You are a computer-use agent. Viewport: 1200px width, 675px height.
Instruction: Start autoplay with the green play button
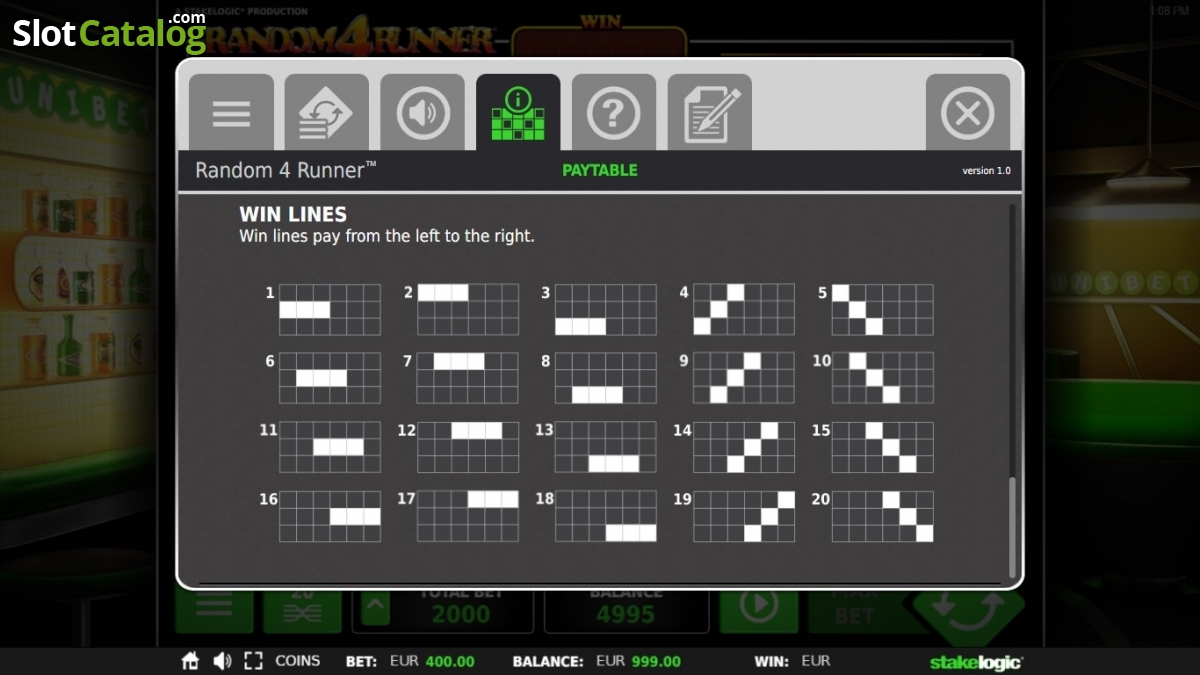click(x=759, y=609)
